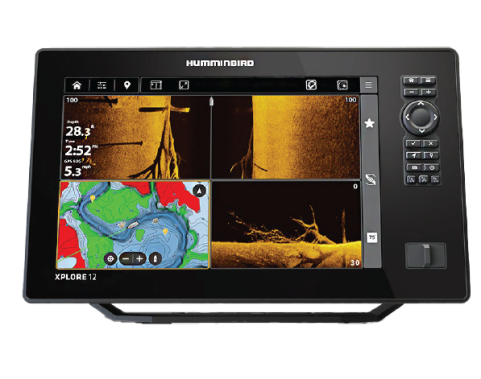Click the up arrow on the directional pad
The image size is (481, 379).
click(x=421, y=103)
